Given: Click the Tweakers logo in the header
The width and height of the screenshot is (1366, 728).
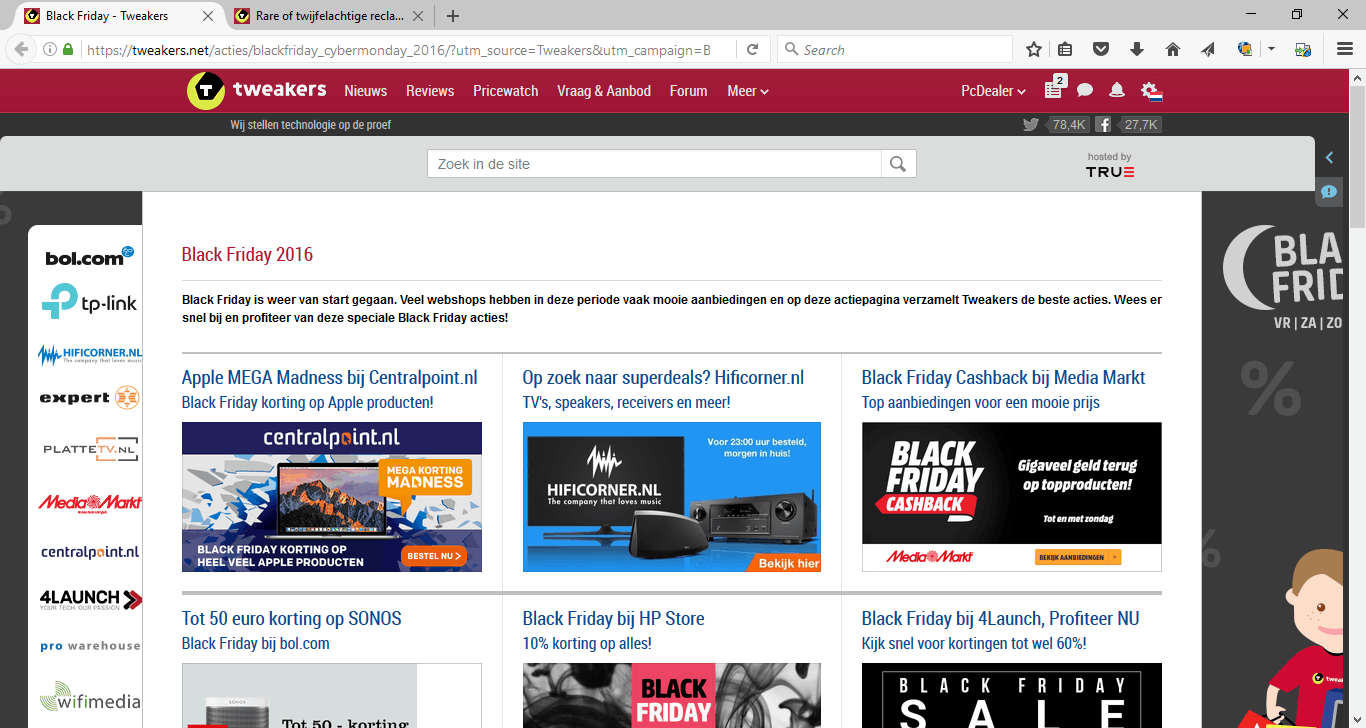Looking at the screenshot, I should click(x=257, y=90).
